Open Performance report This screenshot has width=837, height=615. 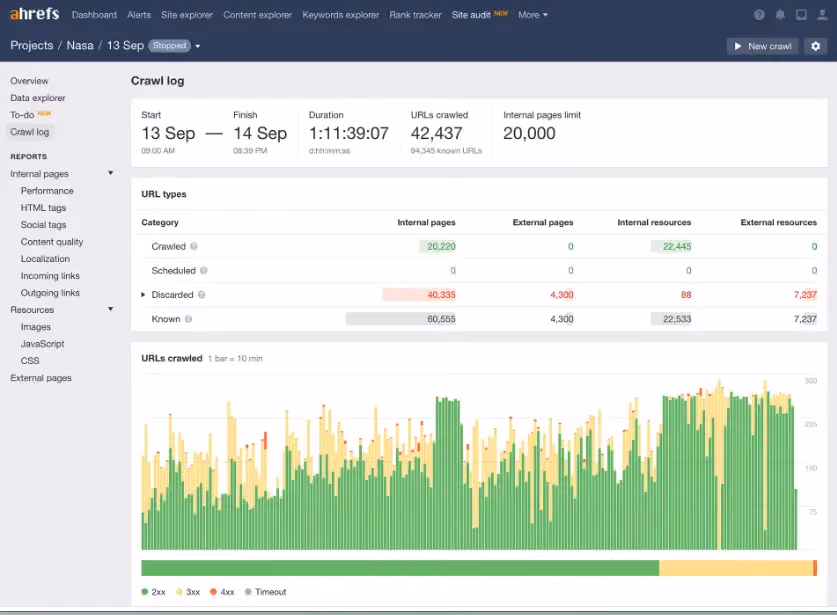[x=47, y=191]
